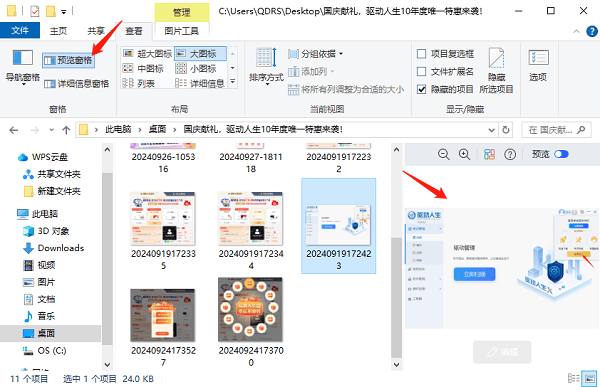This screenshot has height=387, width=600.
Task: Open 图片 folder in the navigation tree
Action: pos(39,282)
